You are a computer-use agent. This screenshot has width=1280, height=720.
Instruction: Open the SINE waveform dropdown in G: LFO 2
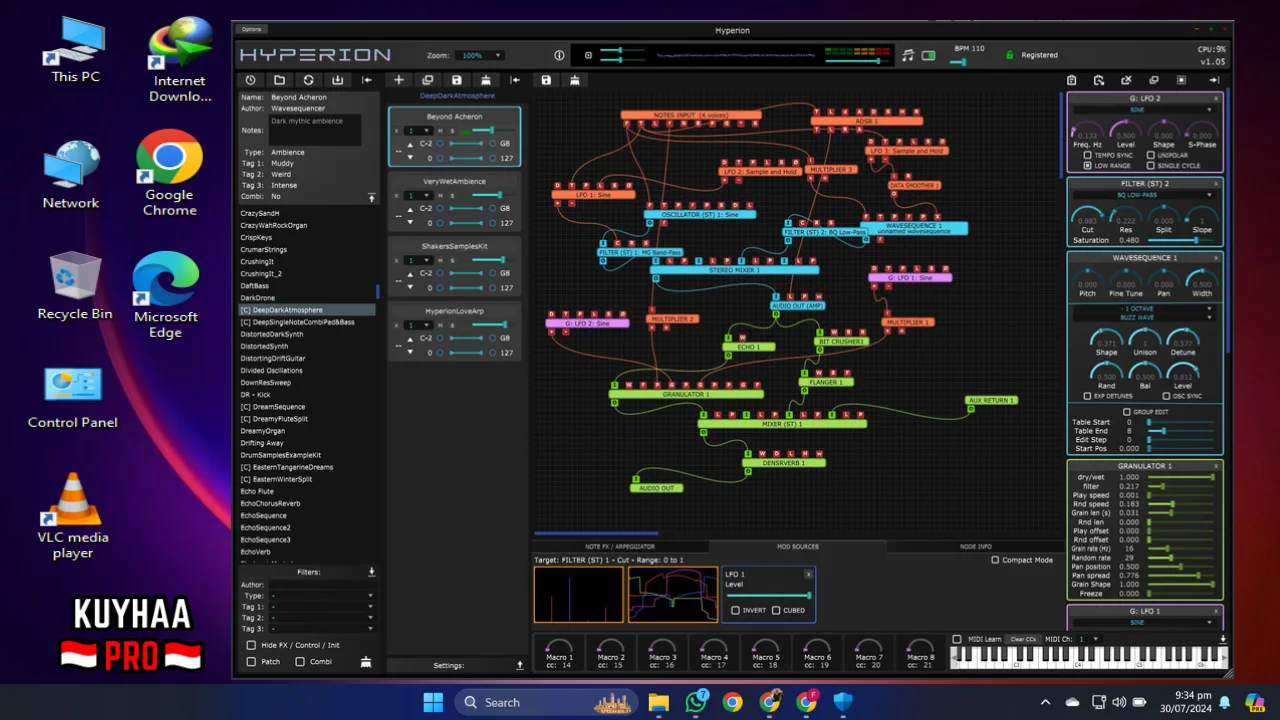click(x=1144, y=110)
